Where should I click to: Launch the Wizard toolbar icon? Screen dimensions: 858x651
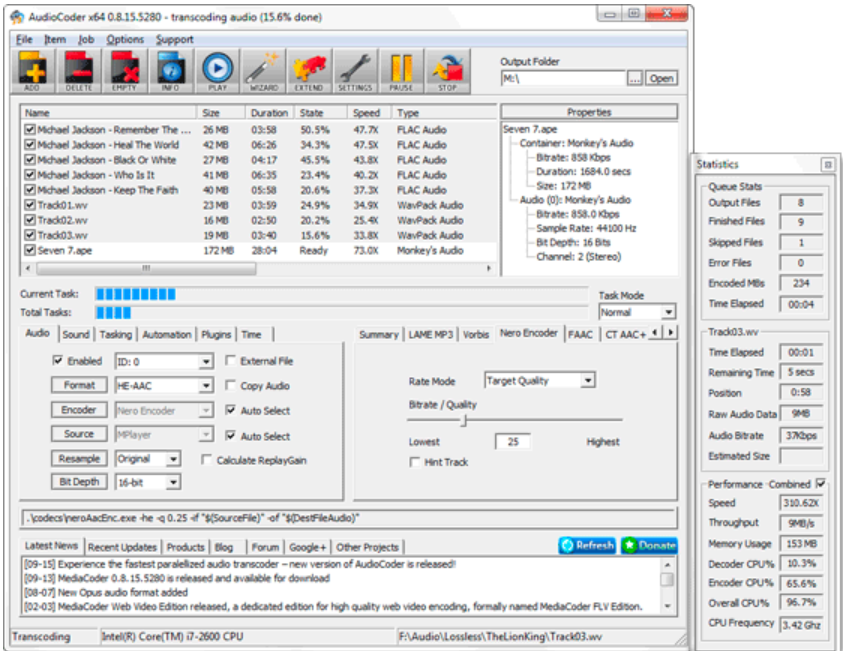point(263,72)
